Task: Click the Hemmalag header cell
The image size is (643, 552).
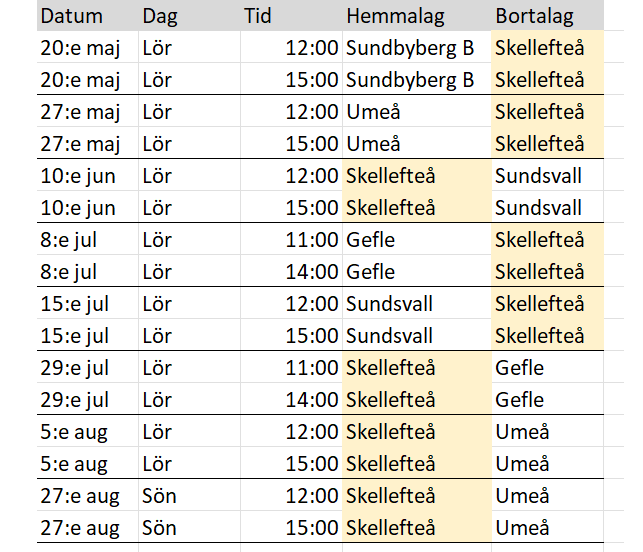Action: (395, 16)
